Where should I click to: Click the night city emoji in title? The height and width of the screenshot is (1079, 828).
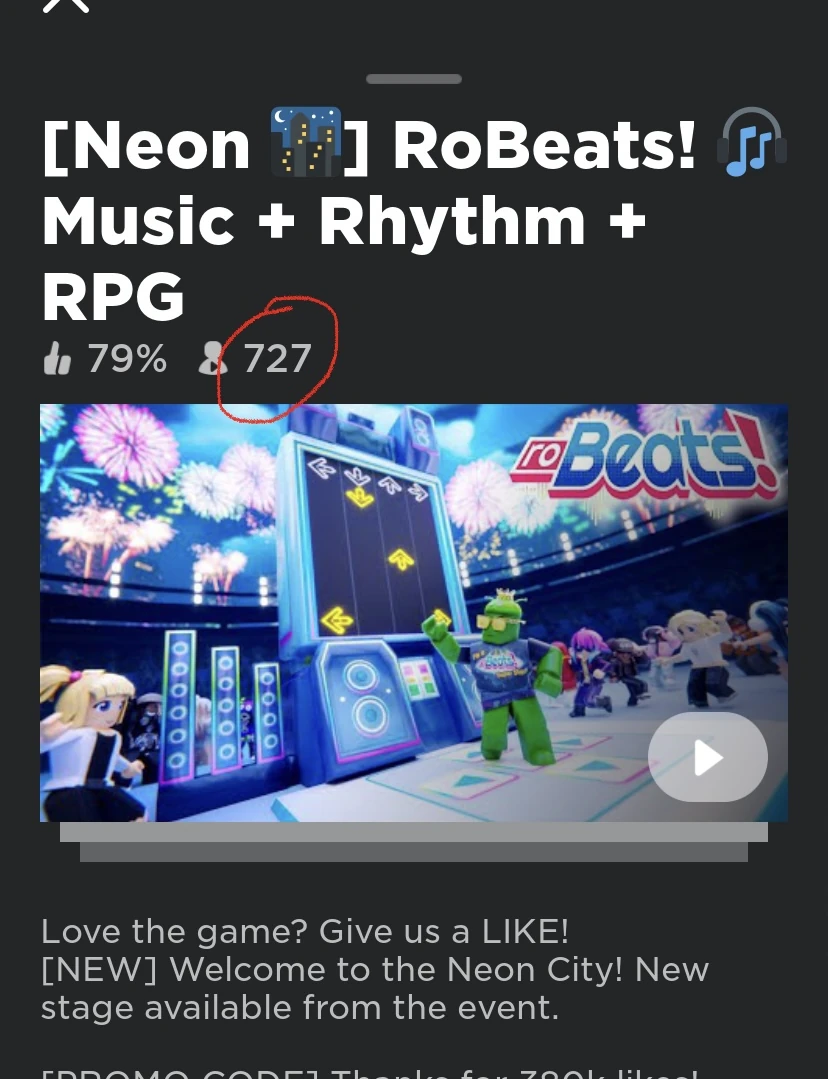(306, 142)
